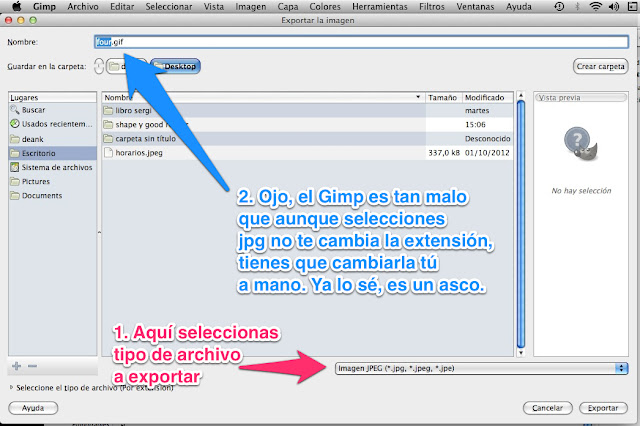Click the volume speaker icon

pos(614,7)
